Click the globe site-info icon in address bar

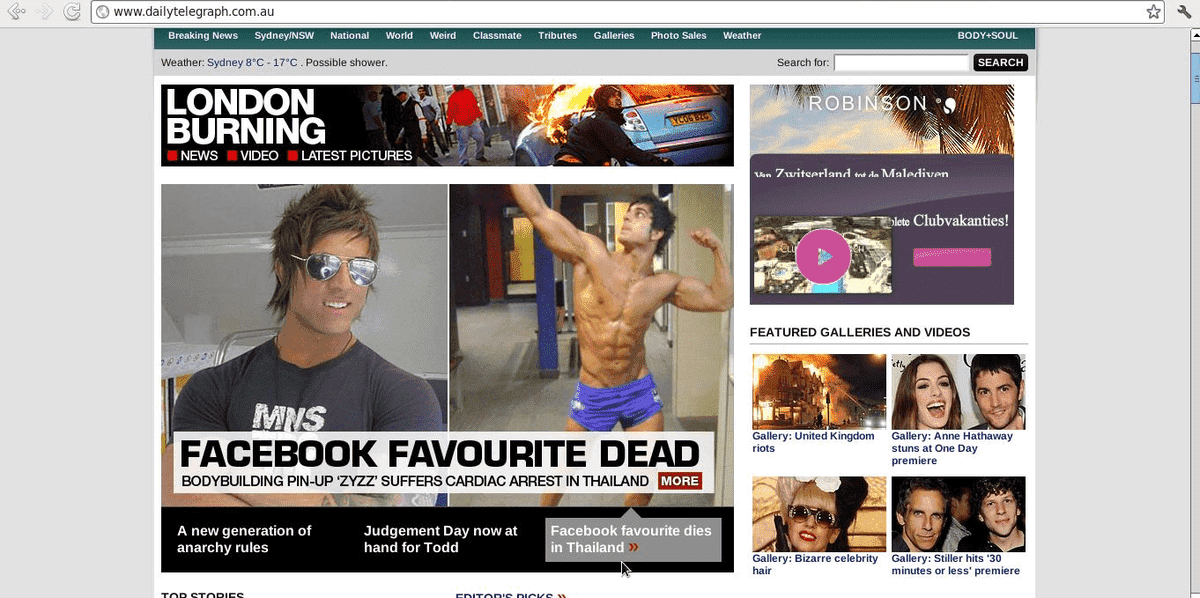coord(102,12)
